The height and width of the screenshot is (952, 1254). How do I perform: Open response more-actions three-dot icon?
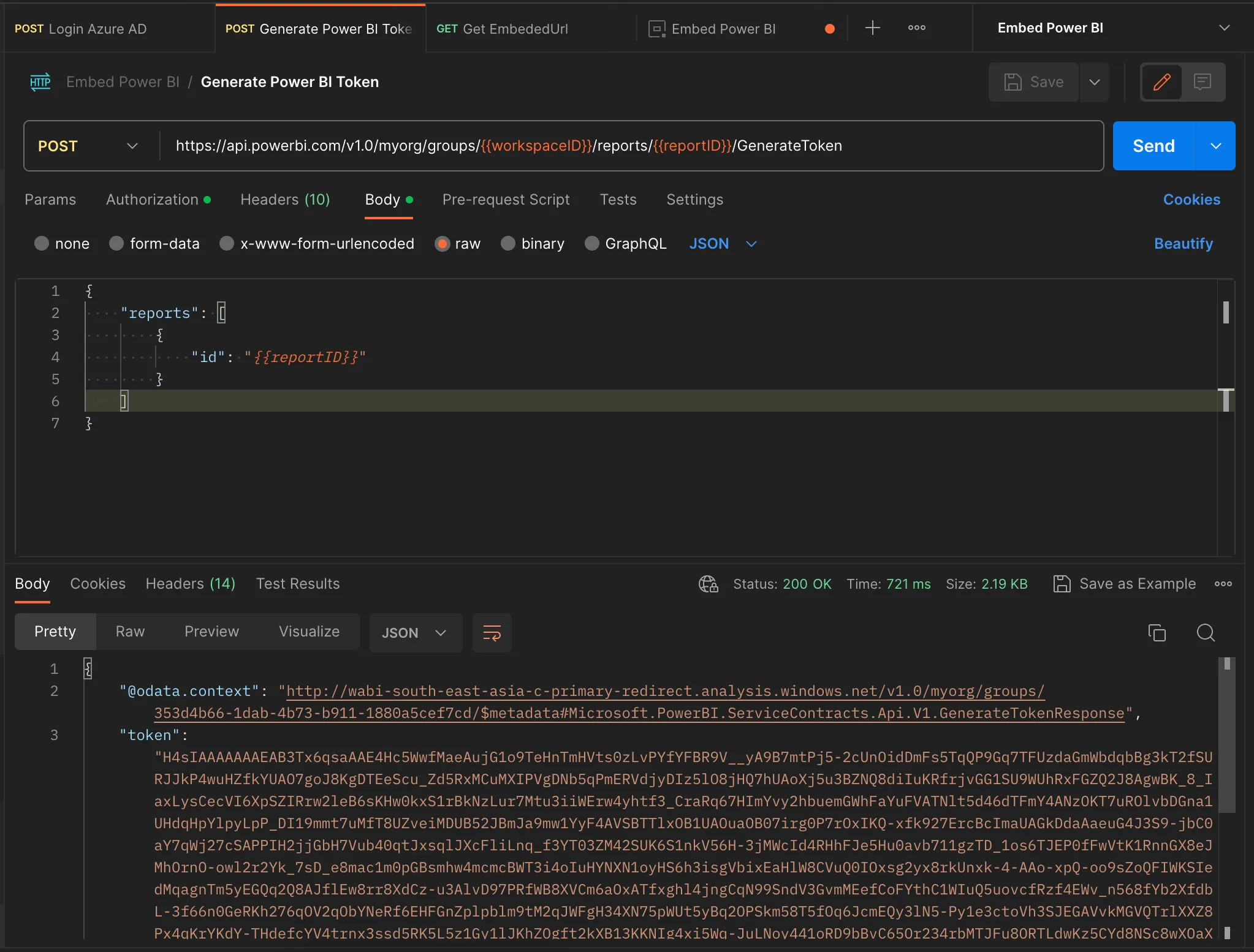pos(1223,584)
